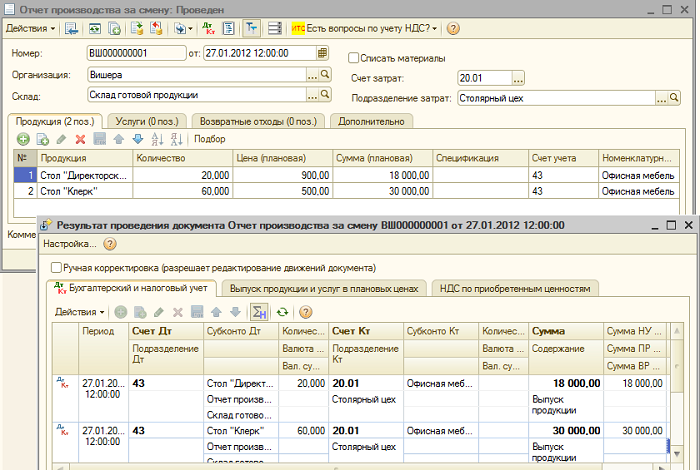The width and height of the screenshot is (700, 470).
Task: Click magnifier icon of Склад field
Action: tap(325, 95)
